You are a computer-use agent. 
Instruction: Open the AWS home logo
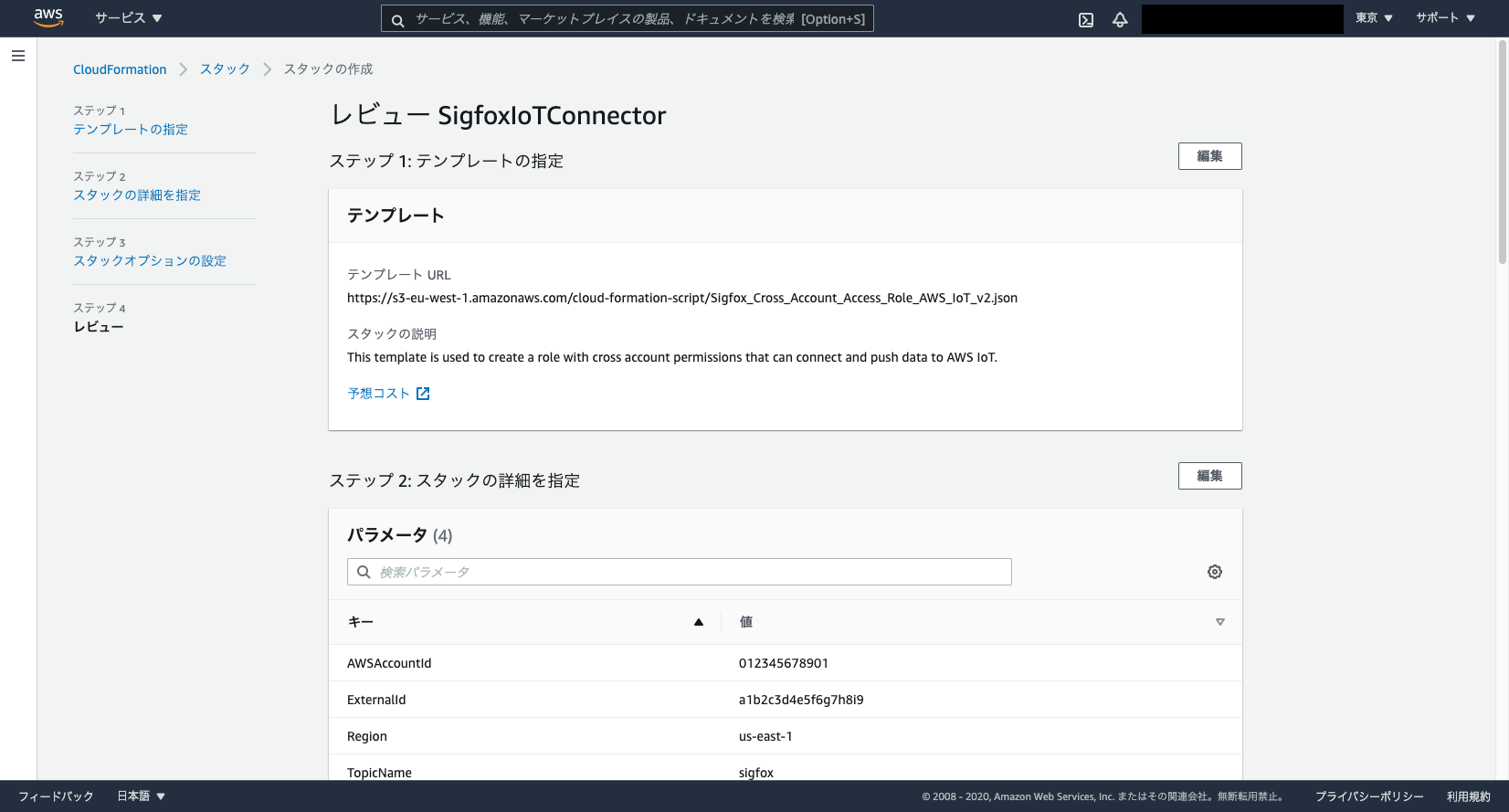pyautogui.click(x=48, y=18)
